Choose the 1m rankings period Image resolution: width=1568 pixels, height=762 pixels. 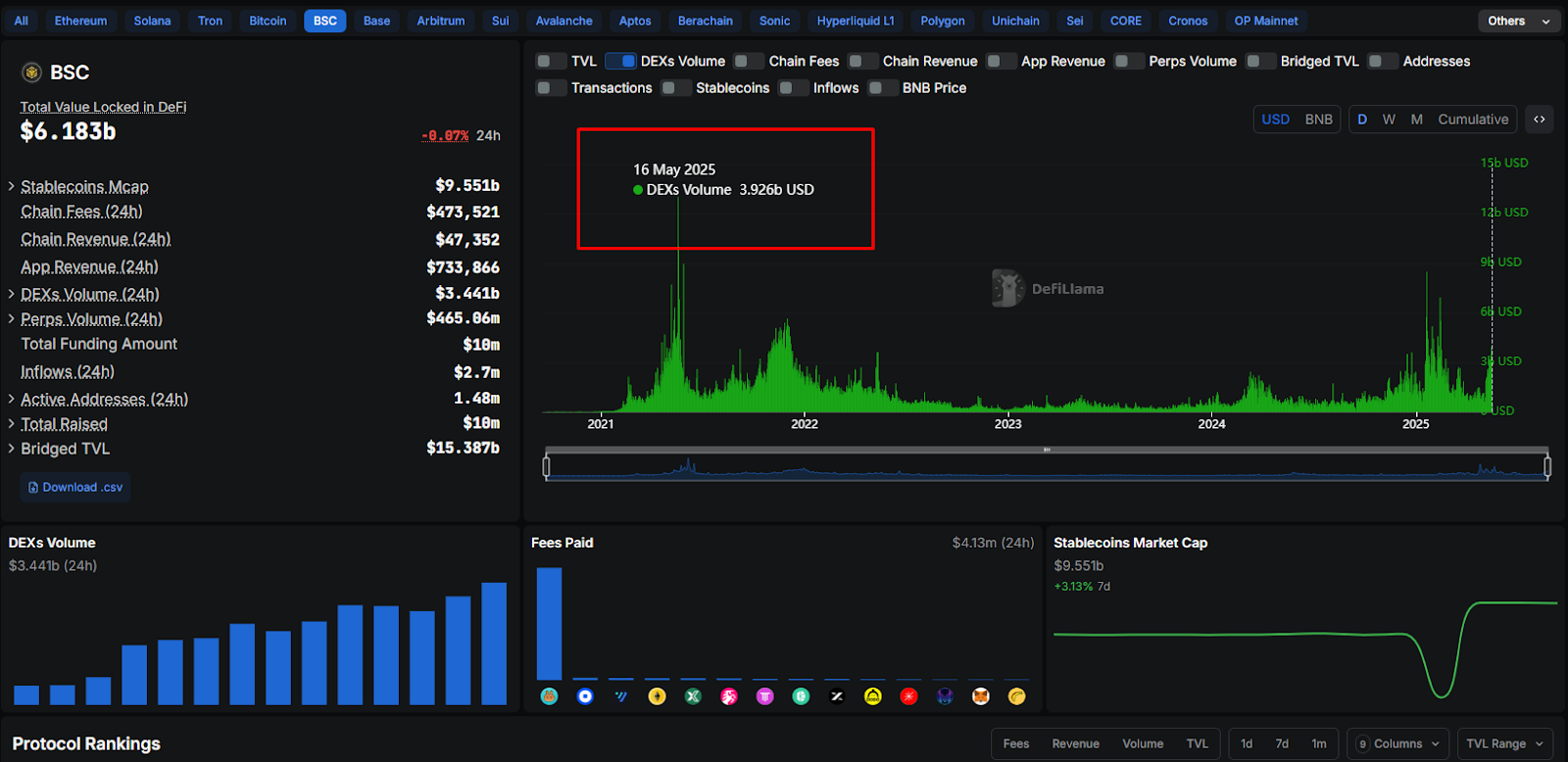click(x=1319, y=744)
